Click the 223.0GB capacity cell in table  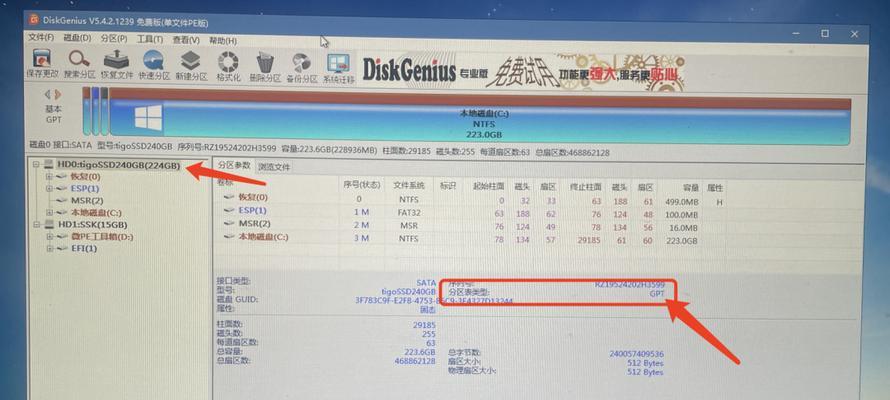[682, 241]
